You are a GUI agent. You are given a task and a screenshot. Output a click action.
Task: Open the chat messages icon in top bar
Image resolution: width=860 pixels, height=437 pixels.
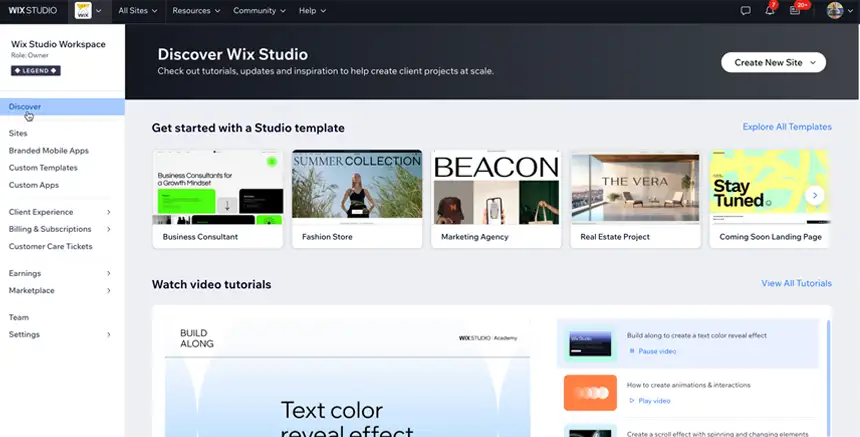(745, 10)
